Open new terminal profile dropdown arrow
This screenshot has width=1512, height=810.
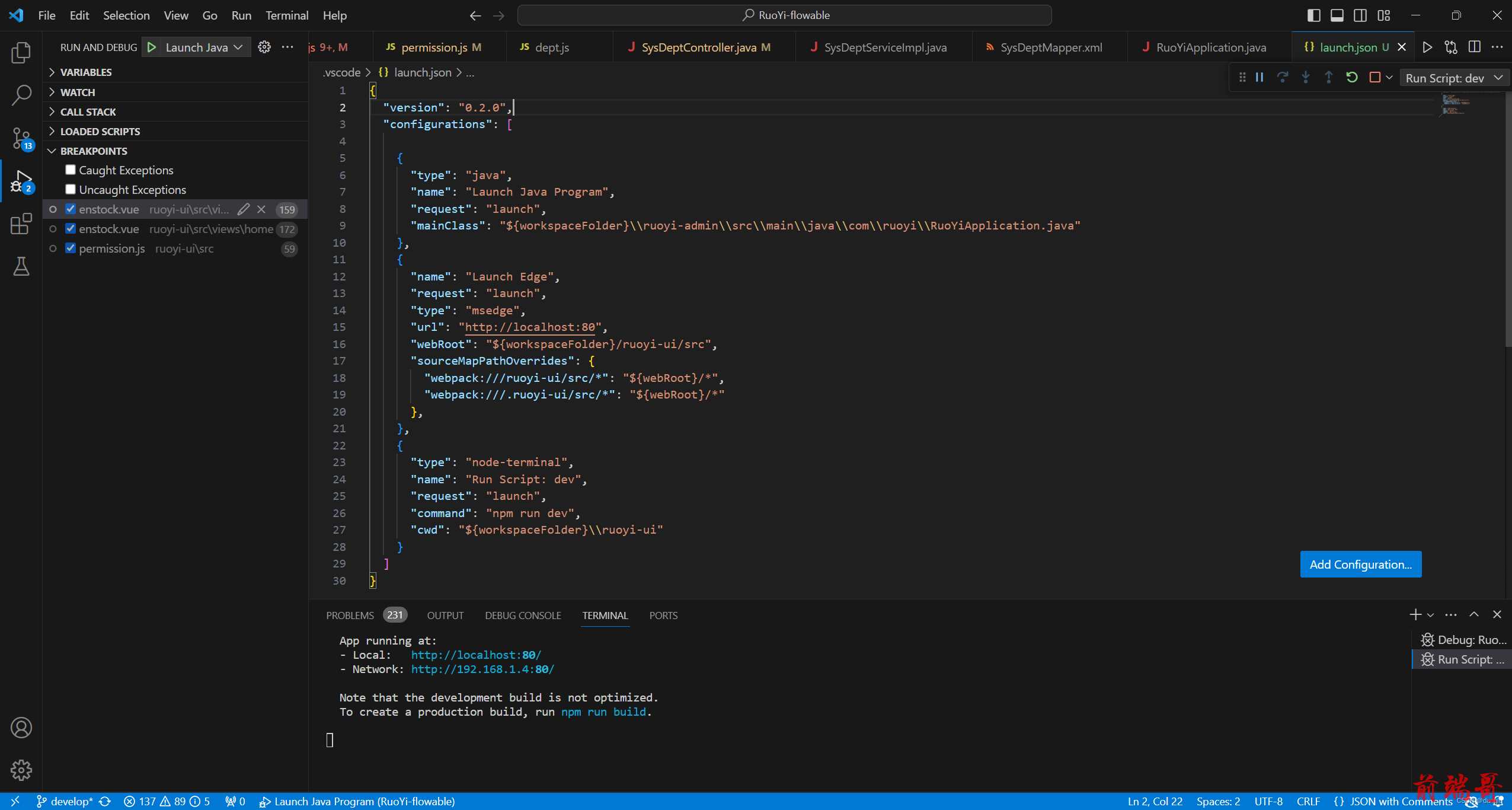click(x=1430, y=616)
